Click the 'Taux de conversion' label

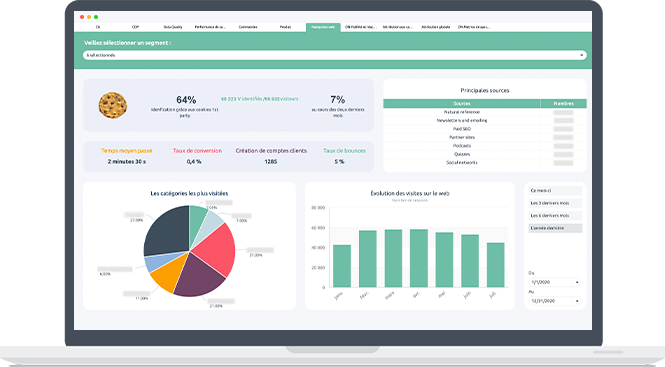(197, 151)
